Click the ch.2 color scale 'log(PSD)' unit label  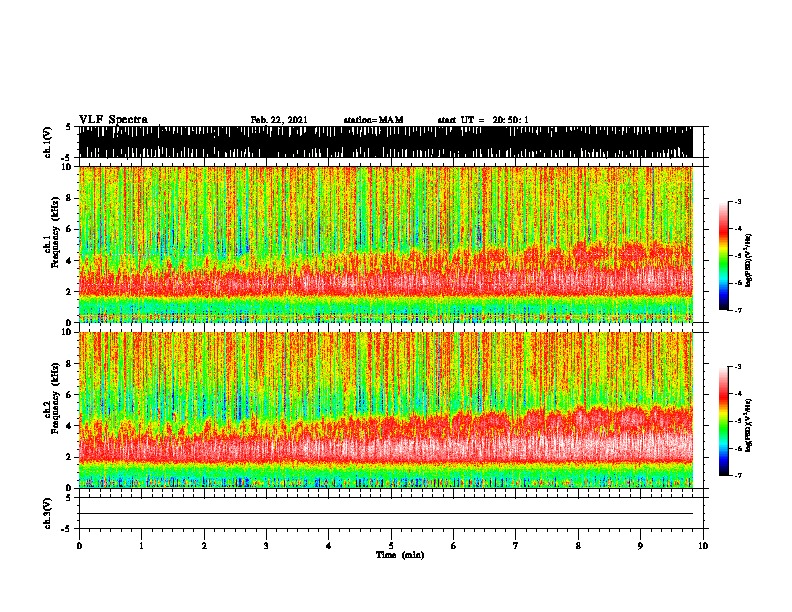pyautogui.click(x=749, y=425)
